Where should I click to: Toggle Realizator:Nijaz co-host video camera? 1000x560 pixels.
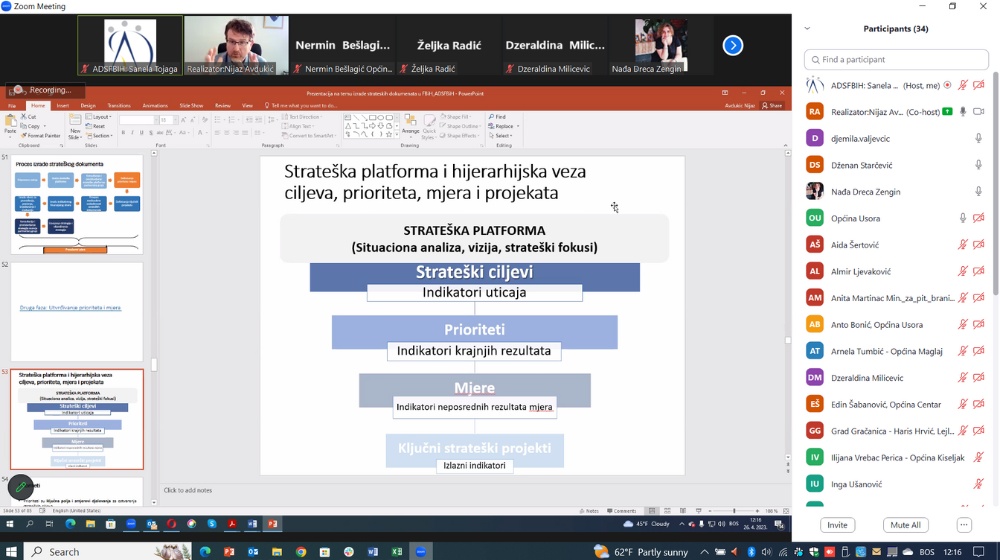pos(979,112)
